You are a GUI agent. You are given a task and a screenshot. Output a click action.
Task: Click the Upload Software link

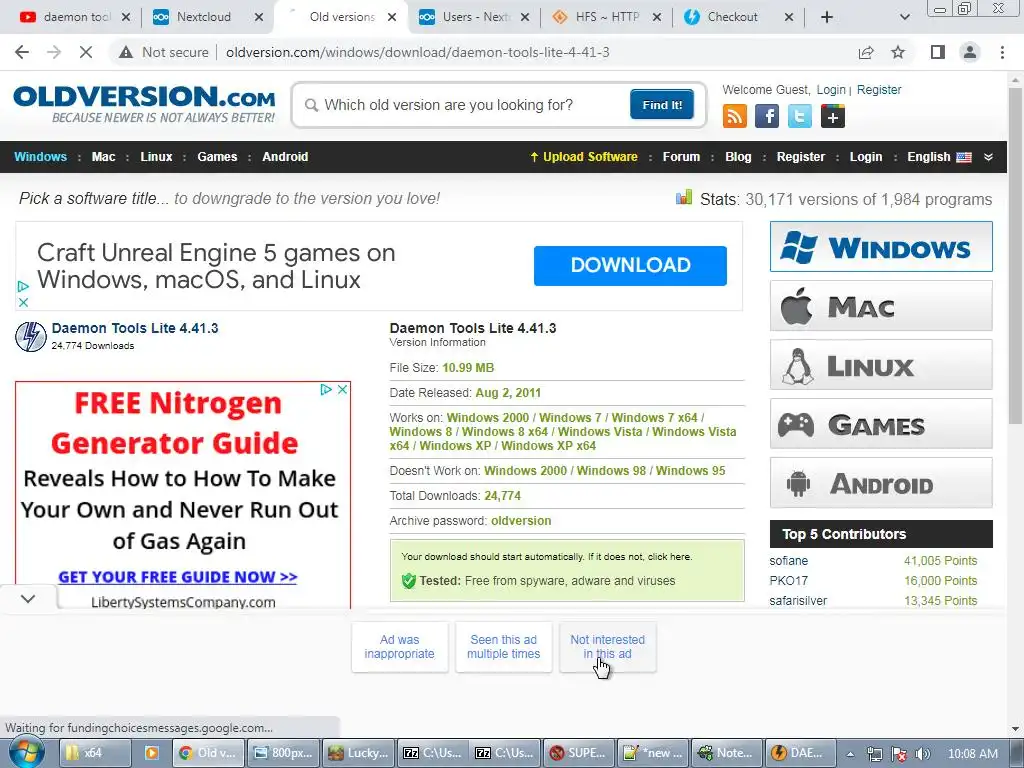coord(584,157)
